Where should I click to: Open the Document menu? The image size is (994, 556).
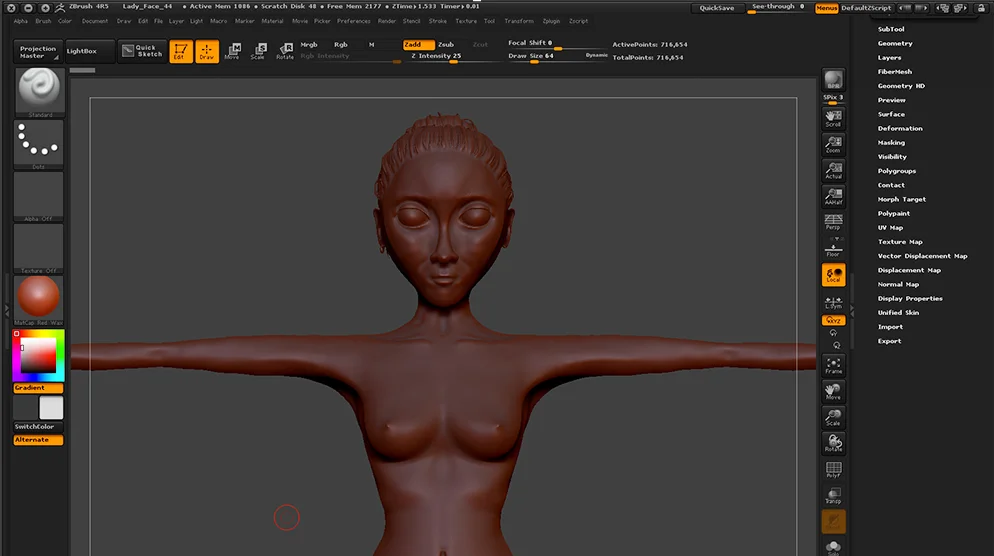pos(95,21)
